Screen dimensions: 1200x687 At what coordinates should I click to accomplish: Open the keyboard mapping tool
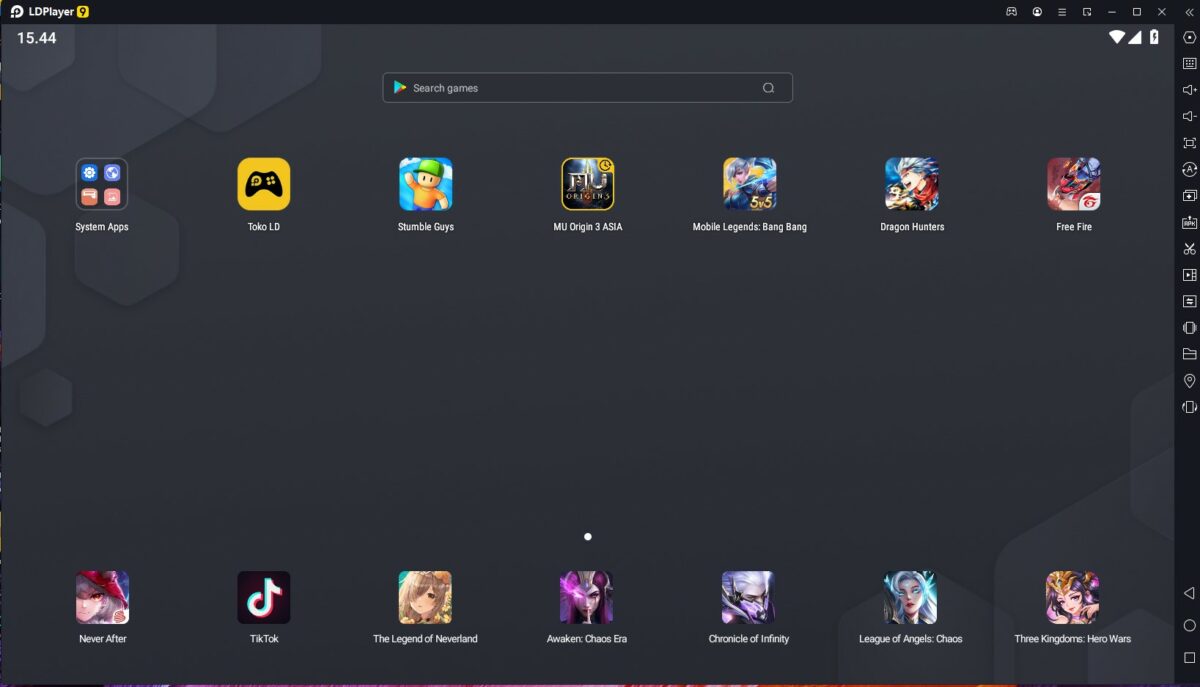coord(1189,63)
